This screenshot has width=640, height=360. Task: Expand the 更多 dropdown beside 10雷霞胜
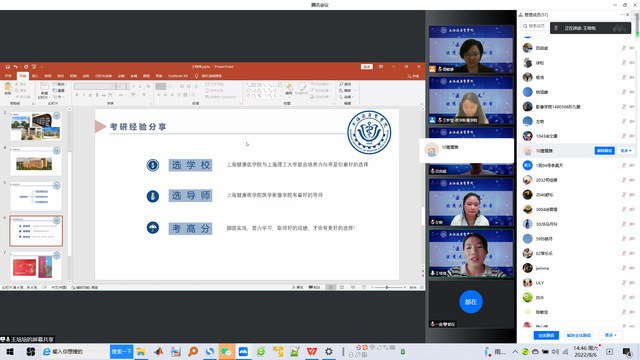[x=626, y=151]
